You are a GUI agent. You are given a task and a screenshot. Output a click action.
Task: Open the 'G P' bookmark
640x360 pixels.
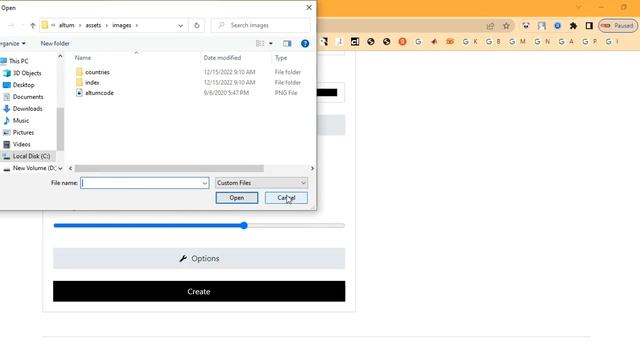(x=590, y=41)
